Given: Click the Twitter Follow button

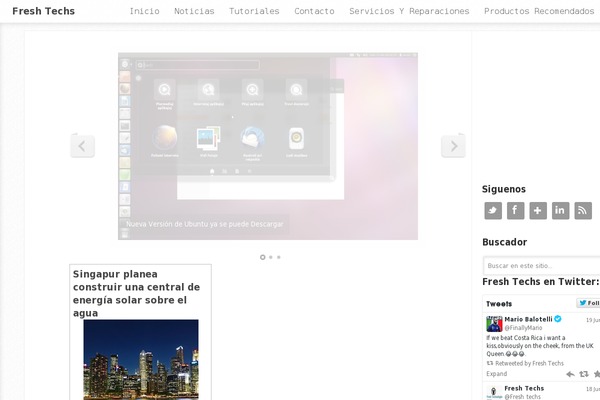Looking at the screenshot, I should point(589,303).
